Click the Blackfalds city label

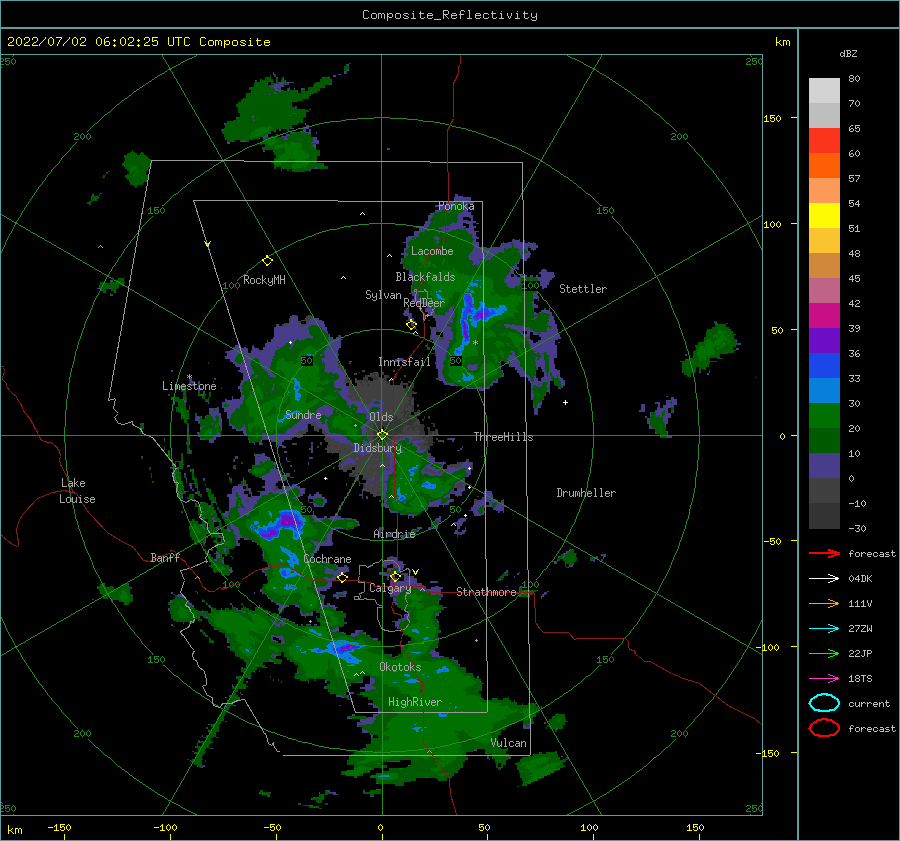click(425, 277)
